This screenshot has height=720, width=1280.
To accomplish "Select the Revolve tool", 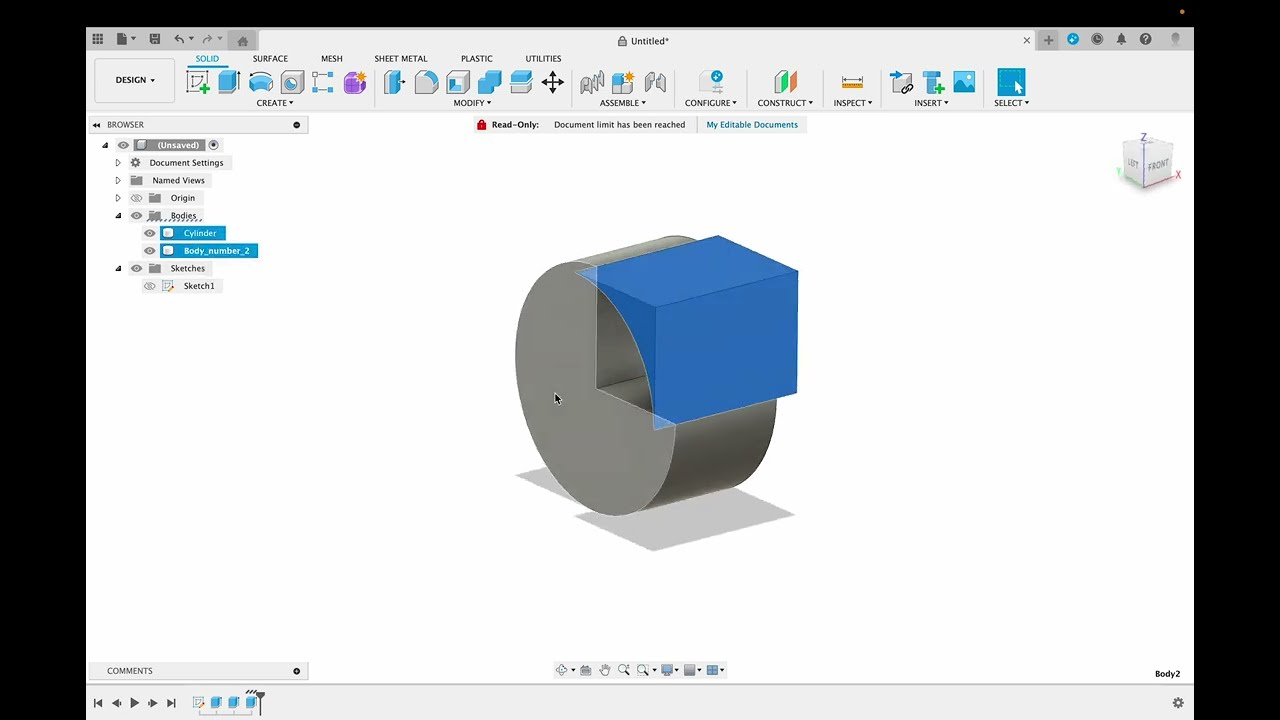I will 260,82.
